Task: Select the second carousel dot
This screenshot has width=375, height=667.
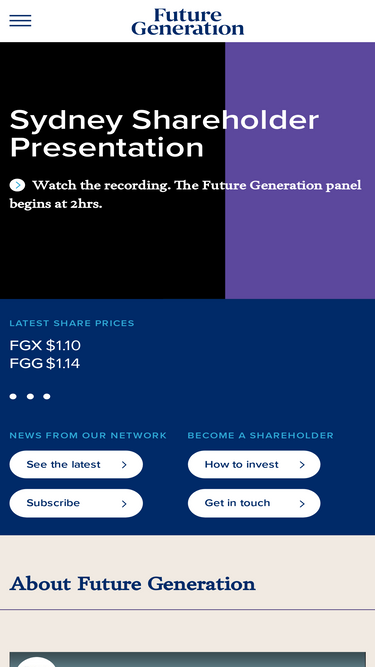Action: coord(30,396)
